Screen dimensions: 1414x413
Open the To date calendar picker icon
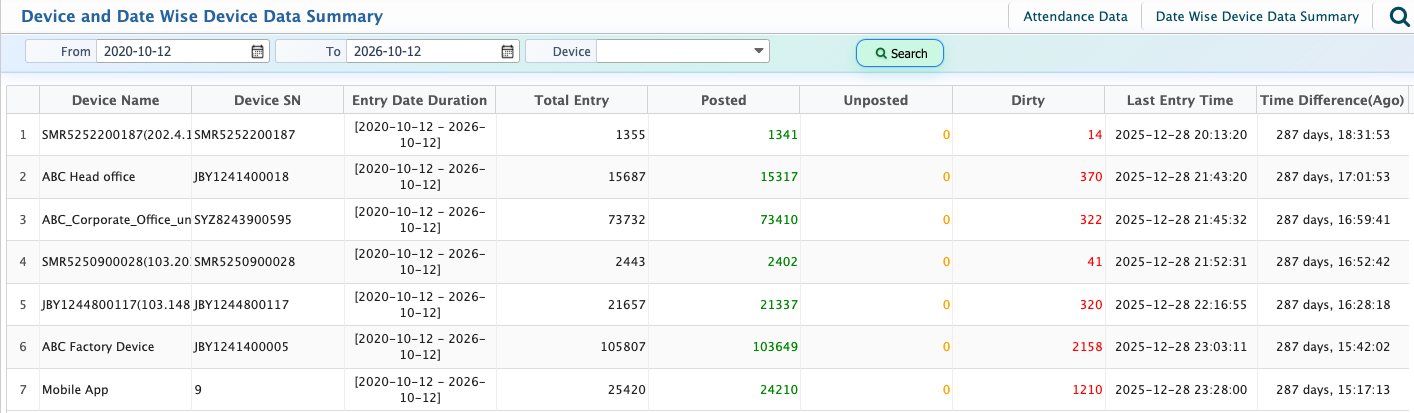tap(507, 51)
